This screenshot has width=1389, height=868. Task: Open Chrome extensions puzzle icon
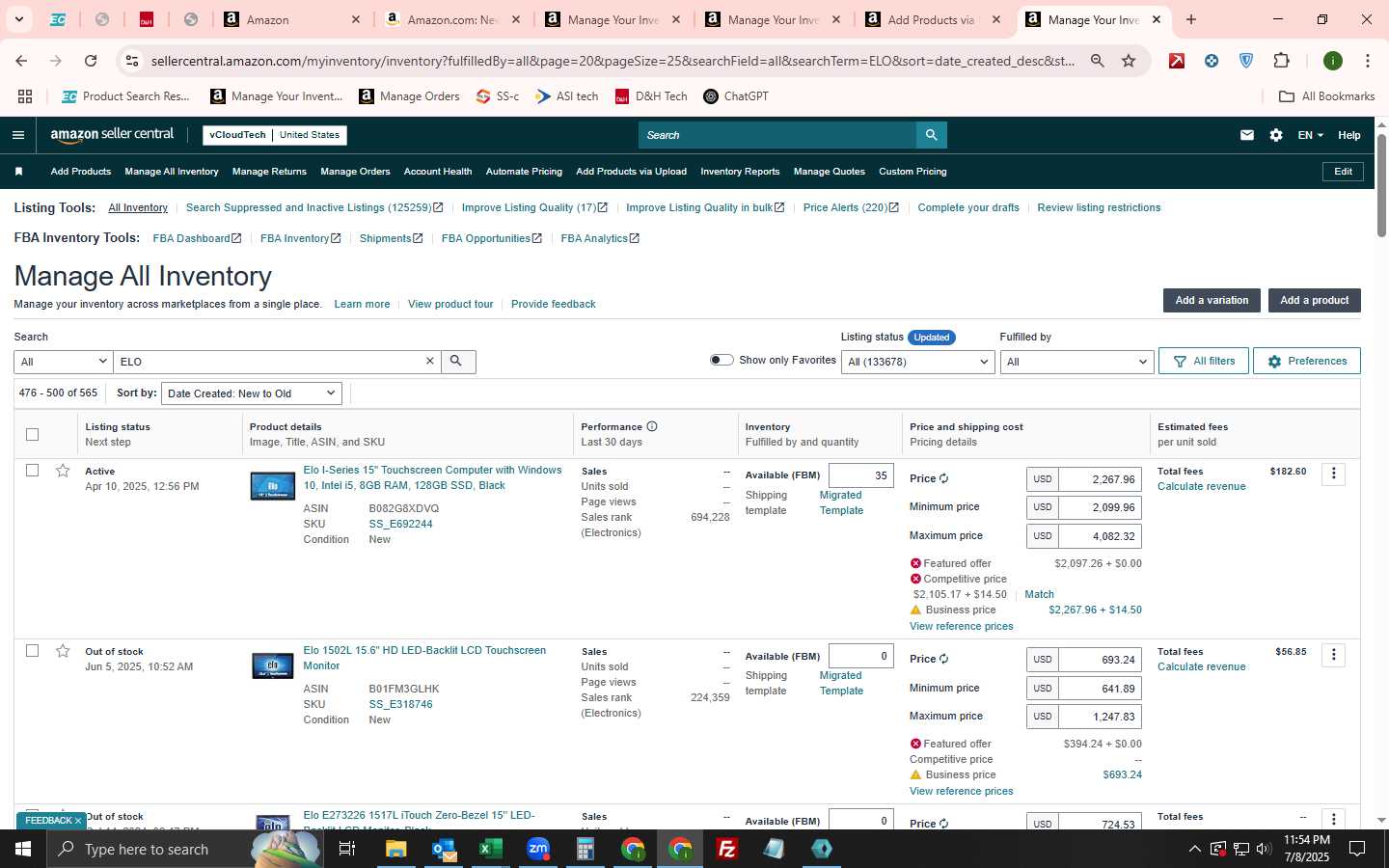1281,61
